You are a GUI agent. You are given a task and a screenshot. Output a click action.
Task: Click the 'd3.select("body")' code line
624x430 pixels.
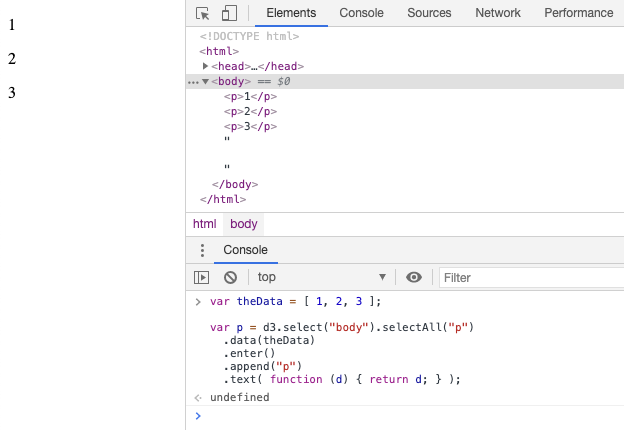coord(342,327)
